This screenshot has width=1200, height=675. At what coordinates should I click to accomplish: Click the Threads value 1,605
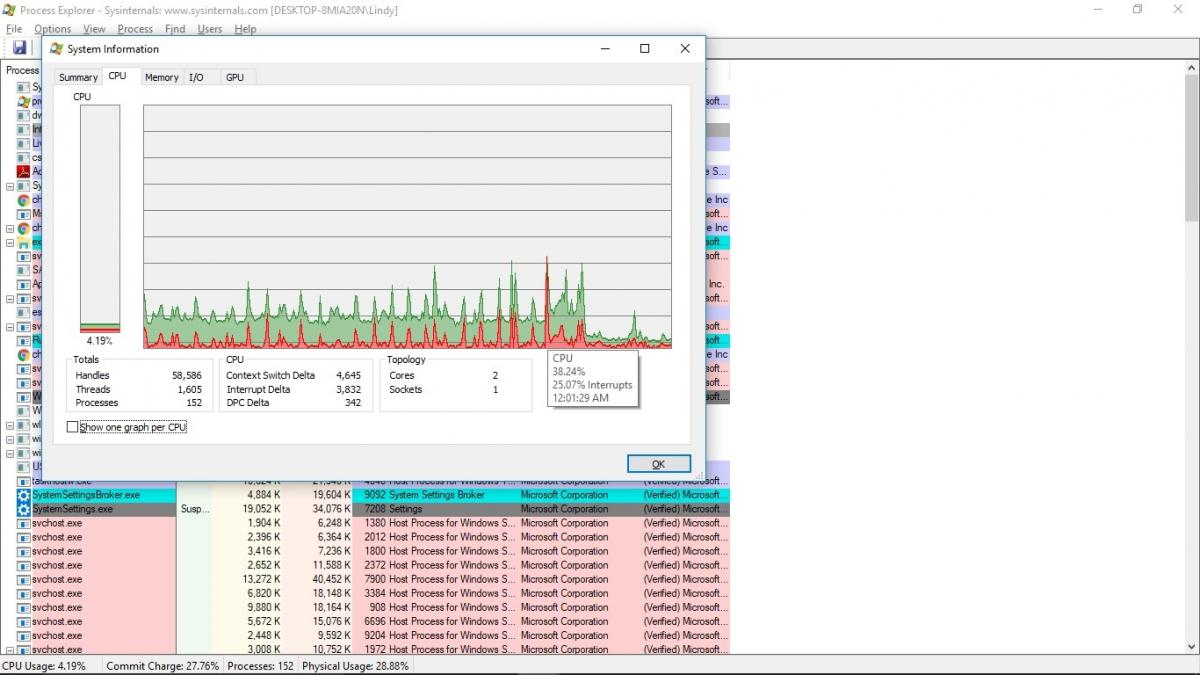[x=189, y=390]
